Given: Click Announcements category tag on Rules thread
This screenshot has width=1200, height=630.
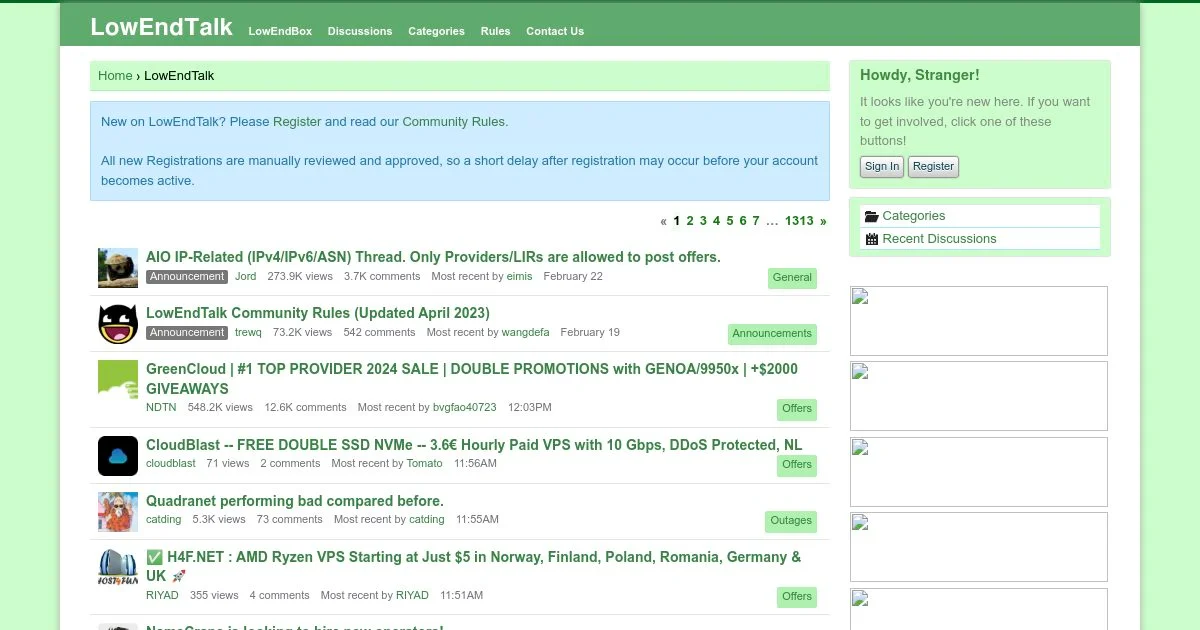Looking at the screenshot, I should pyautogui.click(x=772, y=334).
